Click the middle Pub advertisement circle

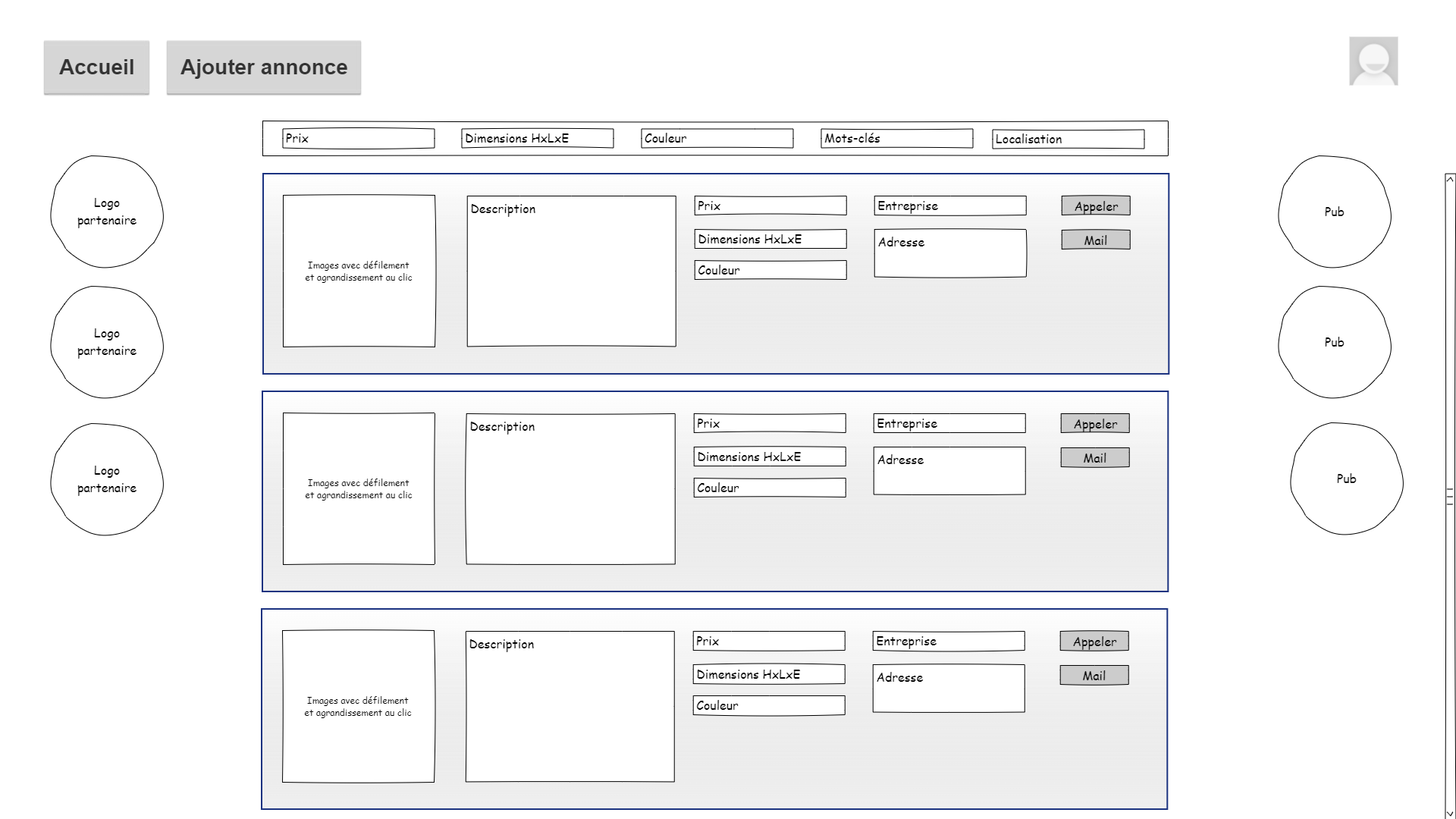pos(1334,342)
